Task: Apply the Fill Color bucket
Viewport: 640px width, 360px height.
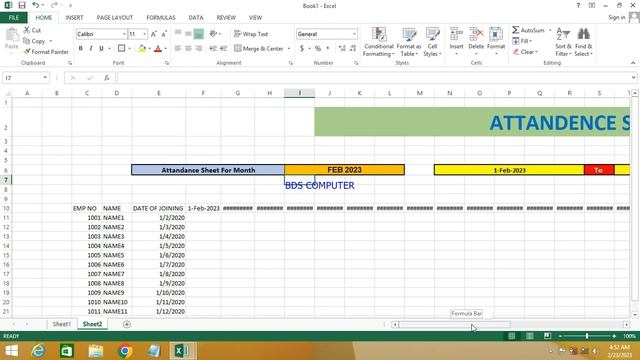Action: 142,49
